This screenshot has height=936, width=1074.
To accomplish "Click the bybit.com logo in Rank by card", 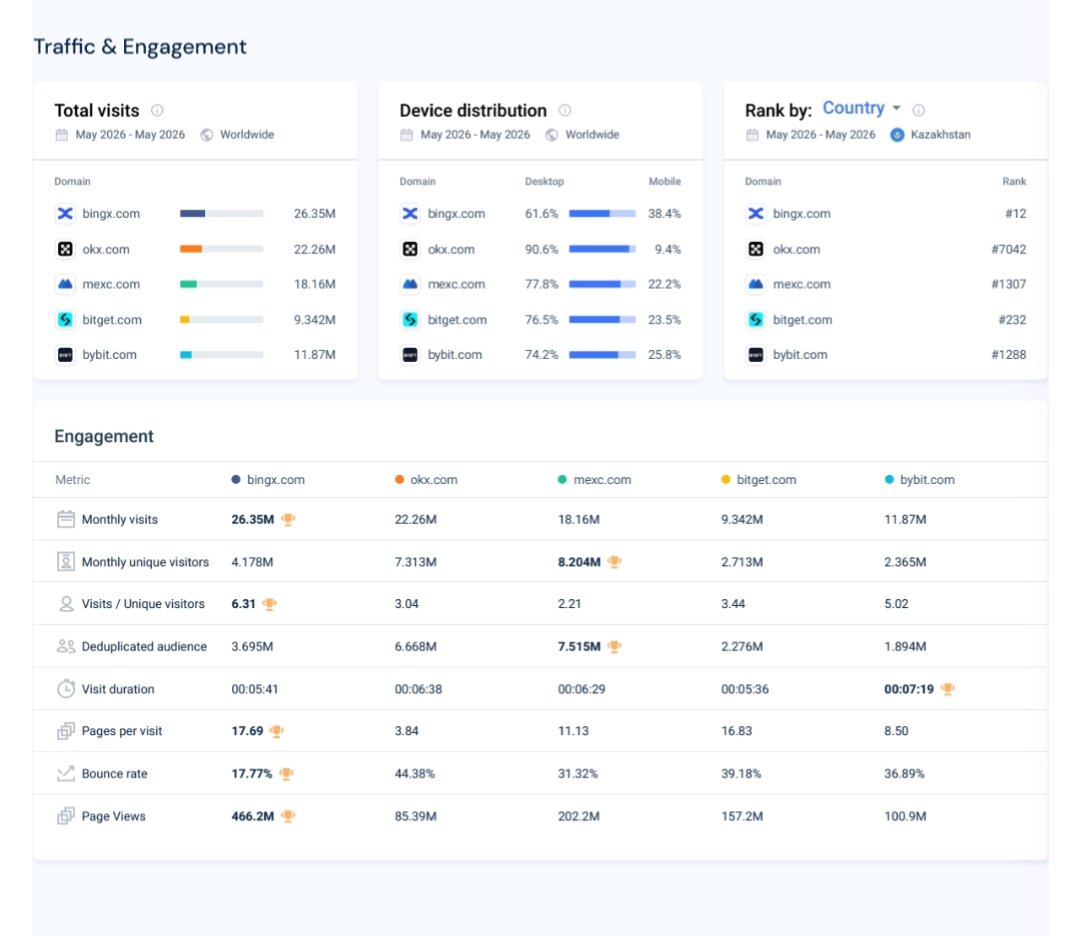I will (x=755, y=355).
